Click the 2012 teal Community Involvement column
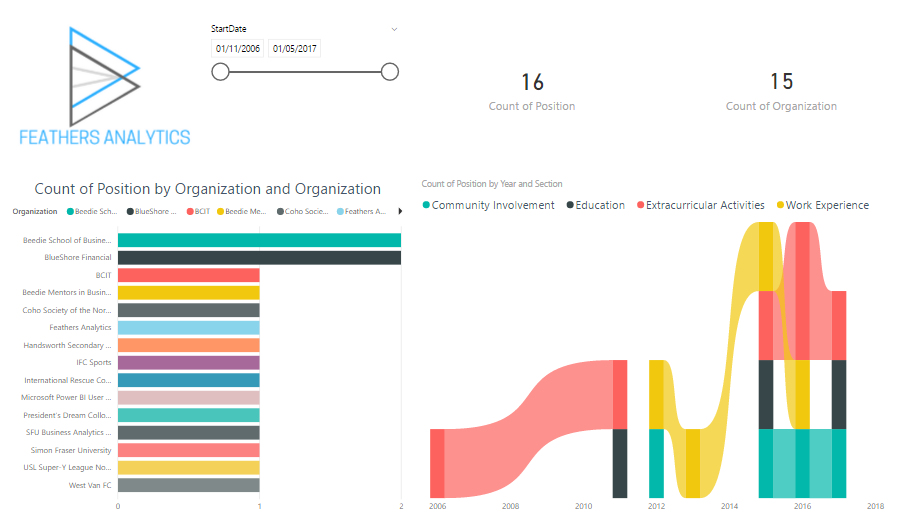The width and height of the screenshot is (903, 528). coord(657,463)
